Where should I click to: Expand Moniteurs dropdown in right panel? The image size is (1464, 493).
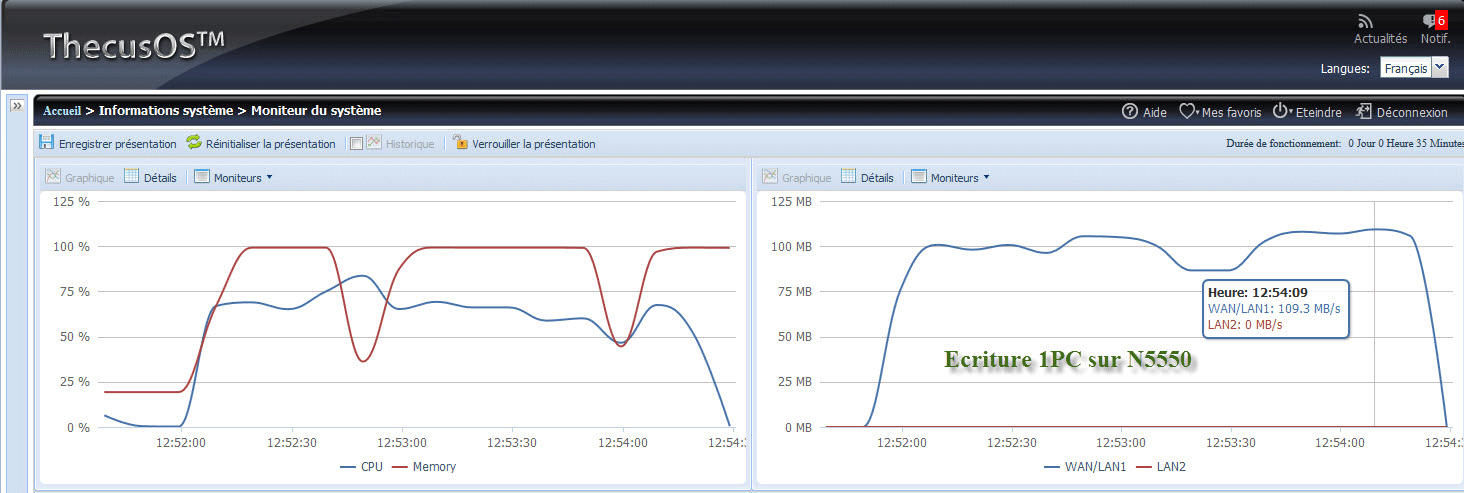(x=950, y=177)
